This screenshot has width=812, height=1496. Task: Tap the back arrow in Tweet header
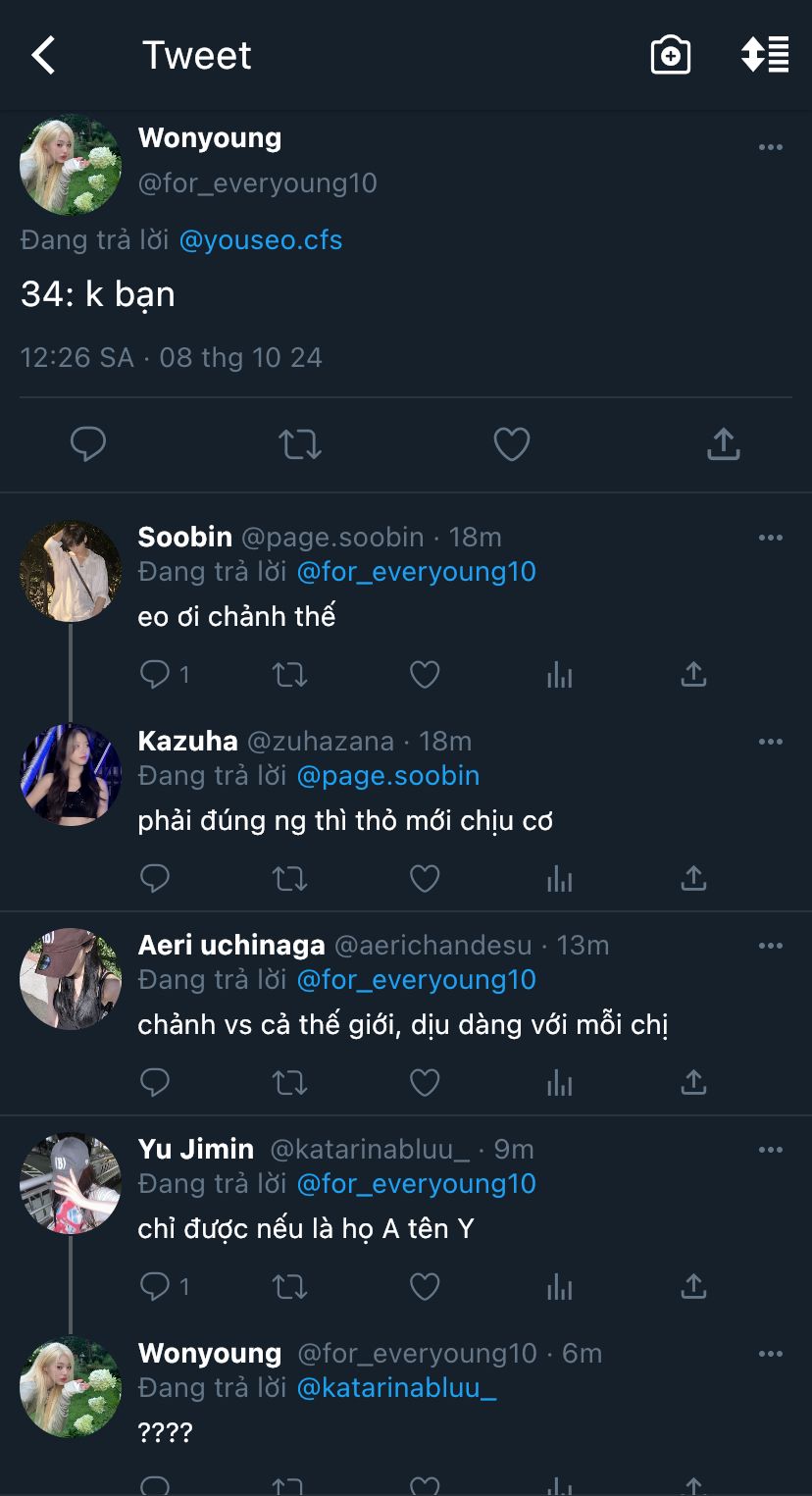pyautogui.click(x=44, y=56)
